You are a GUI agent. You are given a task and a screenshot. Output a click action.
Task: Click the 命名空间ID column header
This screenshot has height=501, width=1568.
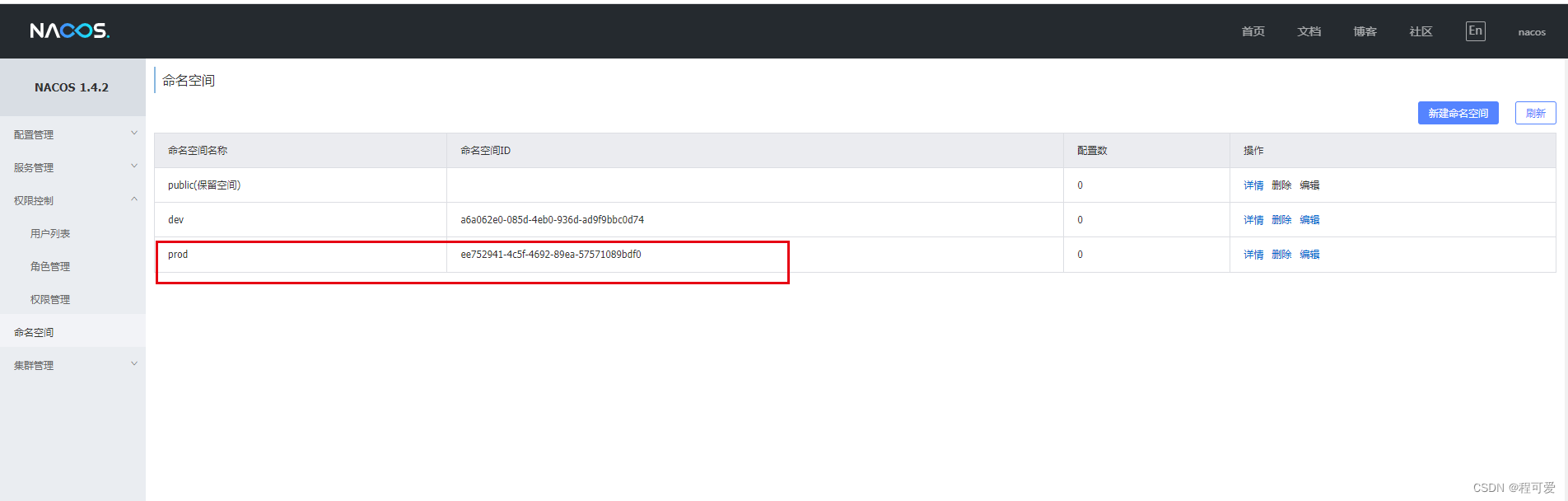485,151
